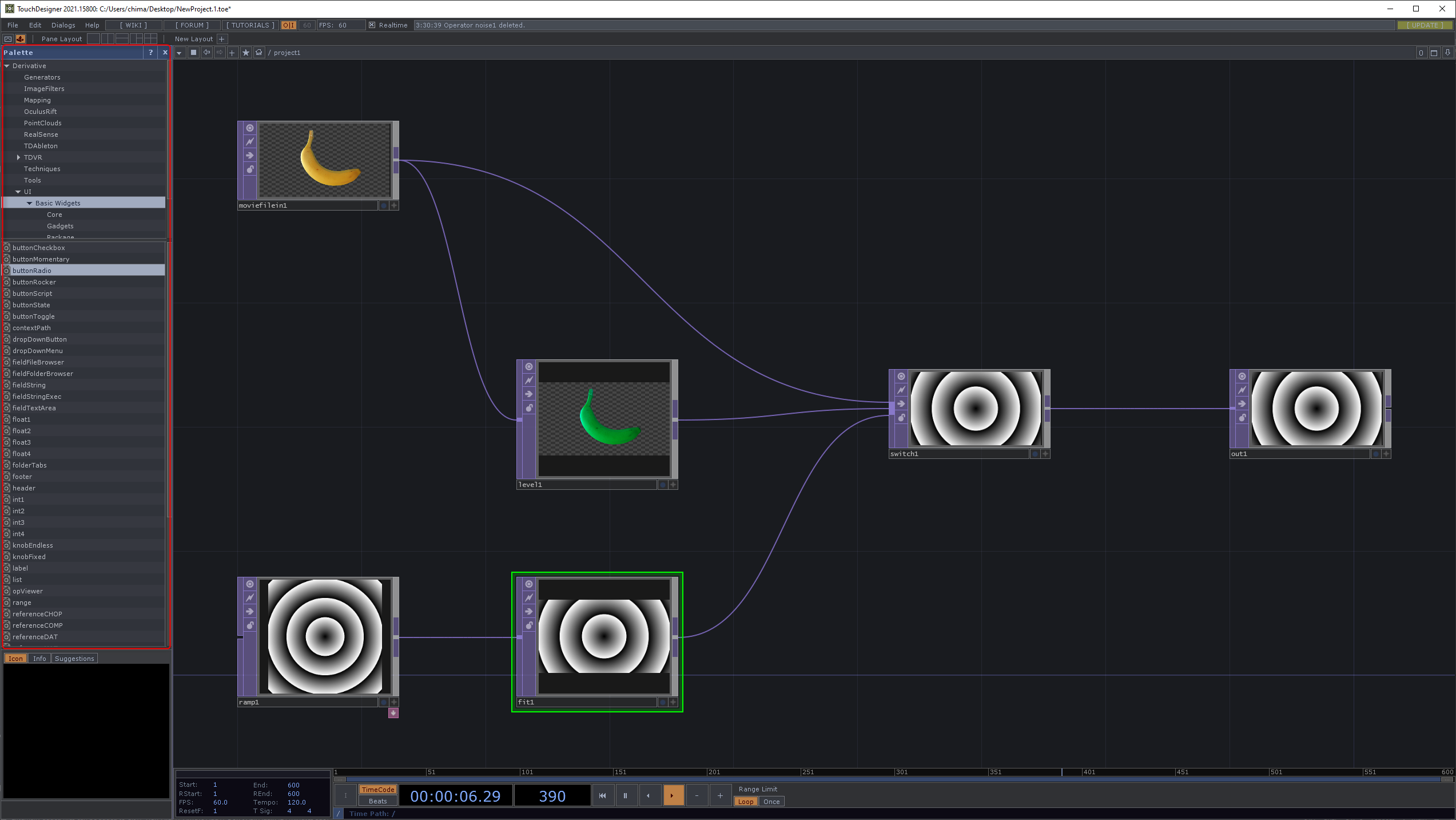Set range limit to Once

[x=771, y=802]
